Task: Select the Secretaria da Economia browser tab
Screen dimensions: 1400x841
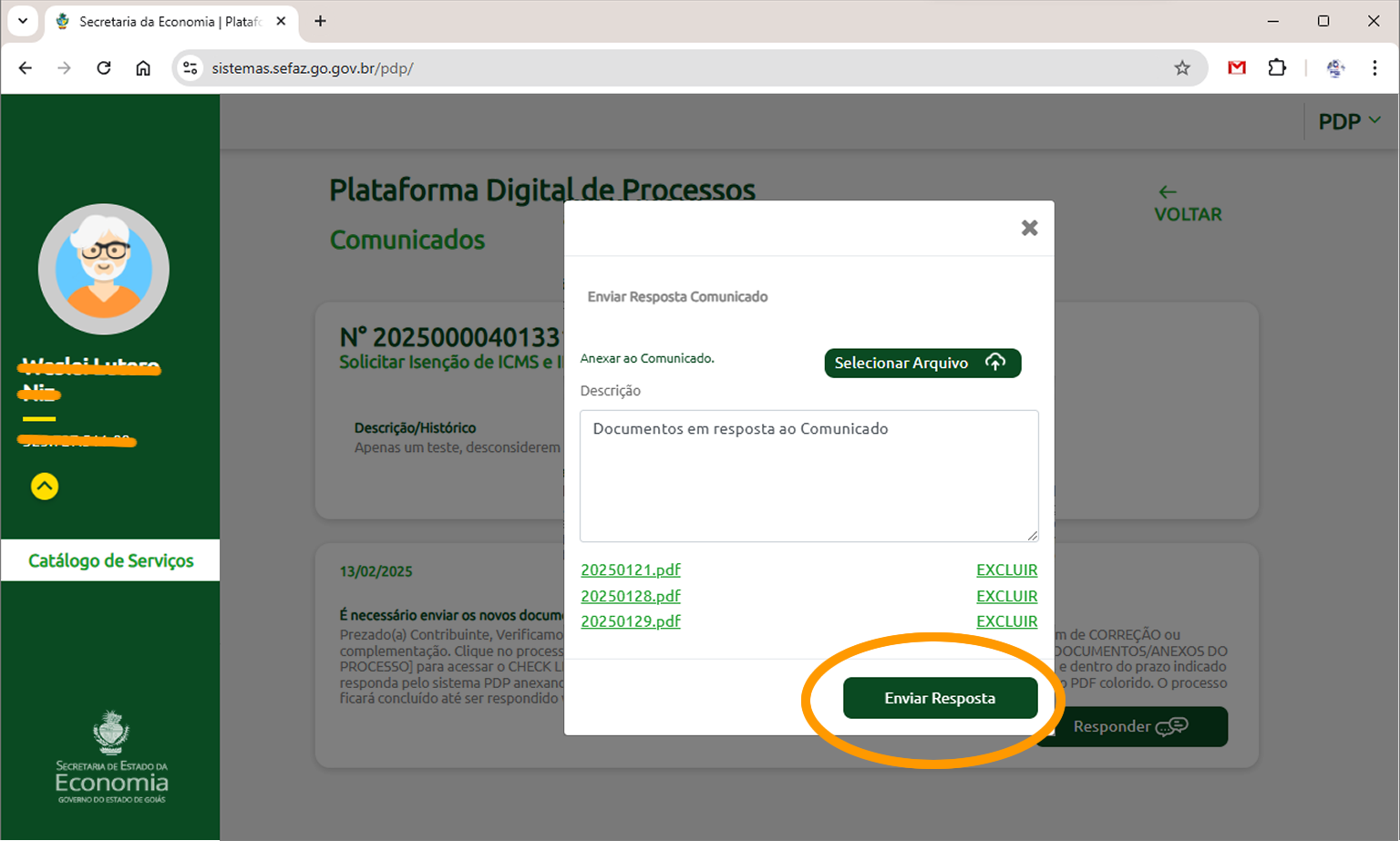Action: pos(164,21)
